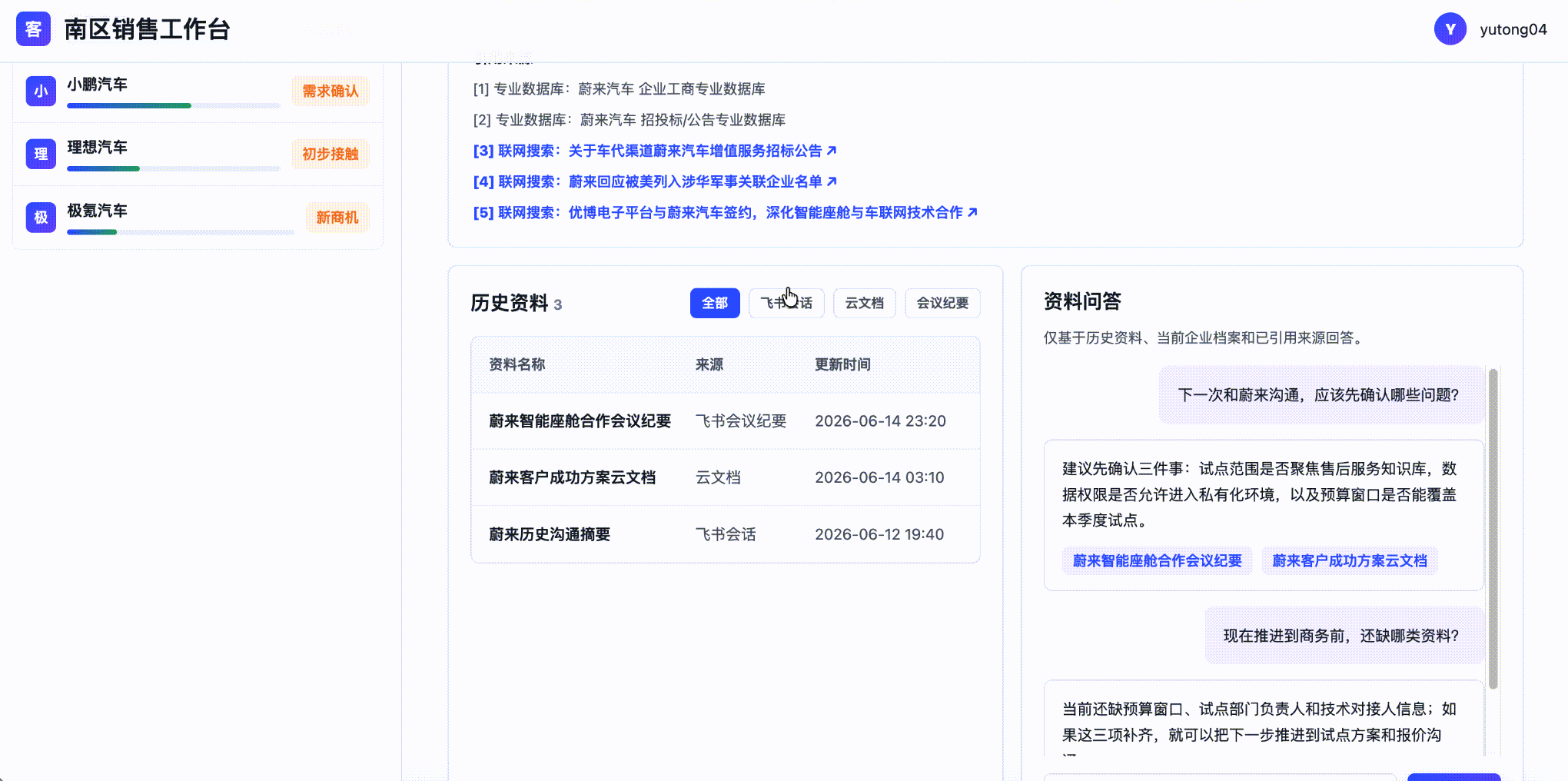Viewport: 1568px width, 781px height.
Task: Click the 云文档 source cell in table
Action: point(718,477)
